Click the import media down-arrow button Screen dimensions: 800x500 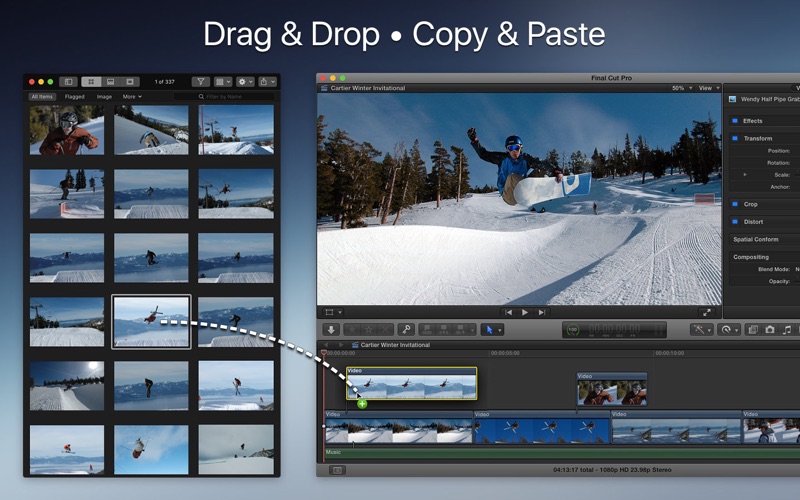tap(332, 329)
